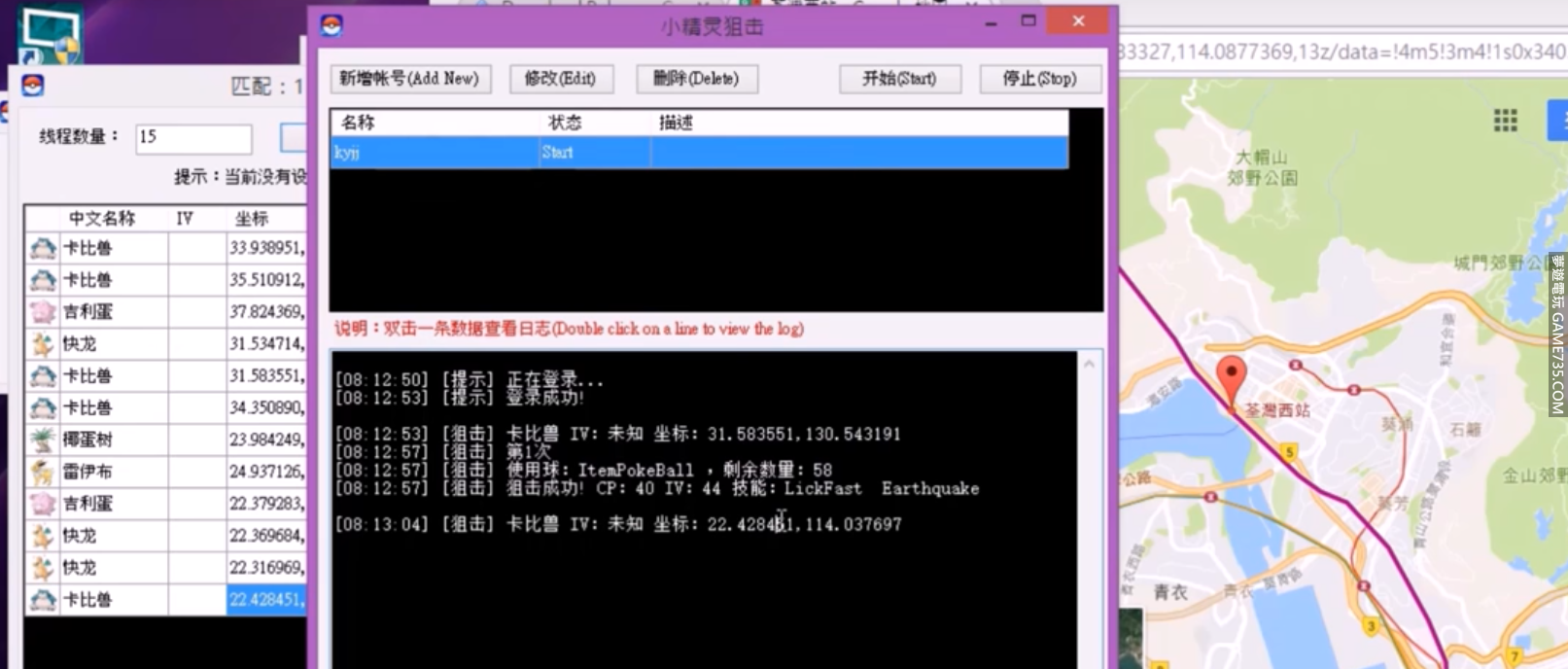Click the 快龙 icon beside coordinate 22.316969

pos(43,568)
